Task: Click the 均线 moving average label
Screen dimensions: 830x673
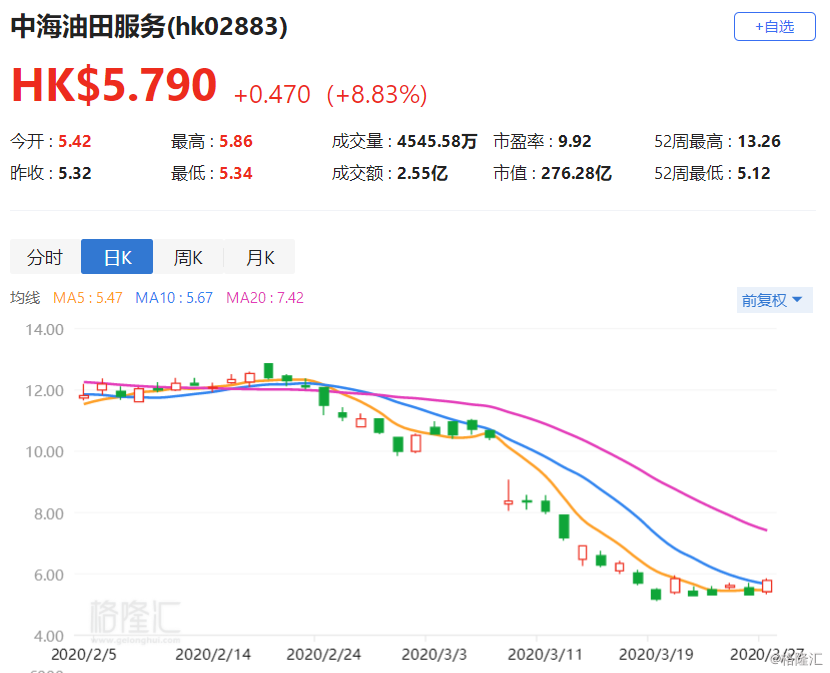Action: tap(25, 298)
